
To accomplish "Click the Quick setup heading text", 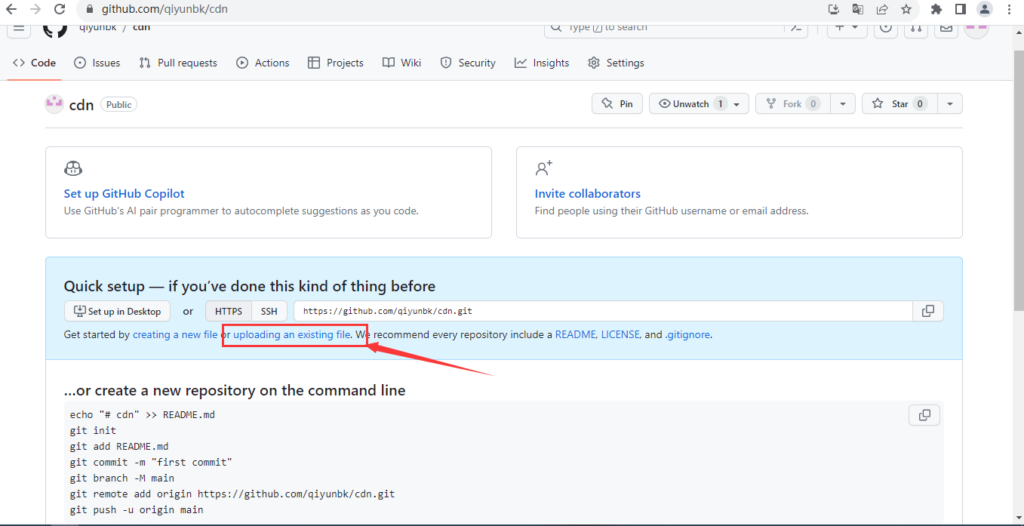I will [x=249, y=286].
